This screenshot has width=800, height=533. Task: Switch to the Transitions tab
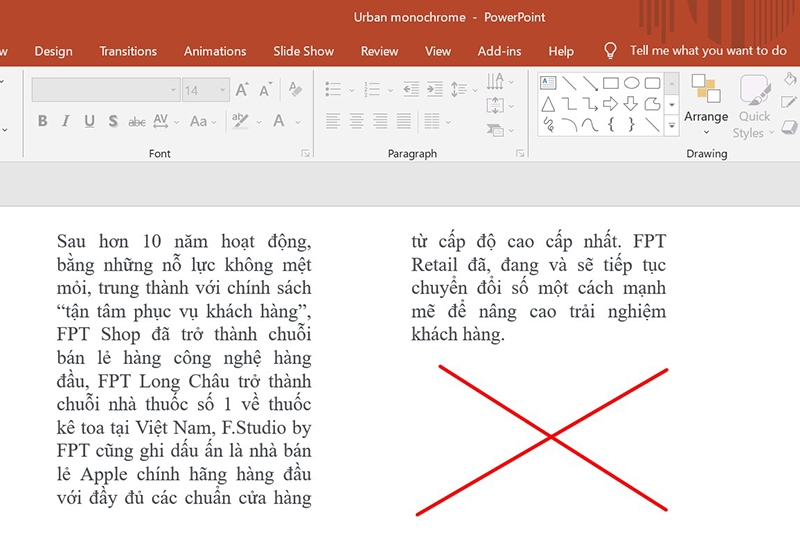click(128, 51)
